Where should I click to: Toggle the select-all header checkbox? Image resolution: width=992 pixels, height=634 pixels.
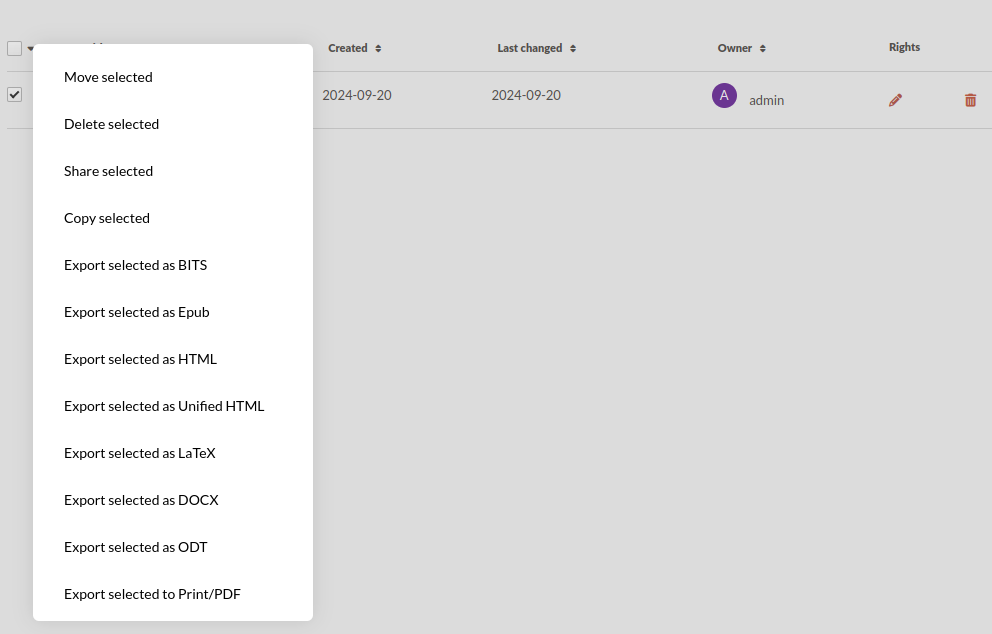tap(15, 48)
